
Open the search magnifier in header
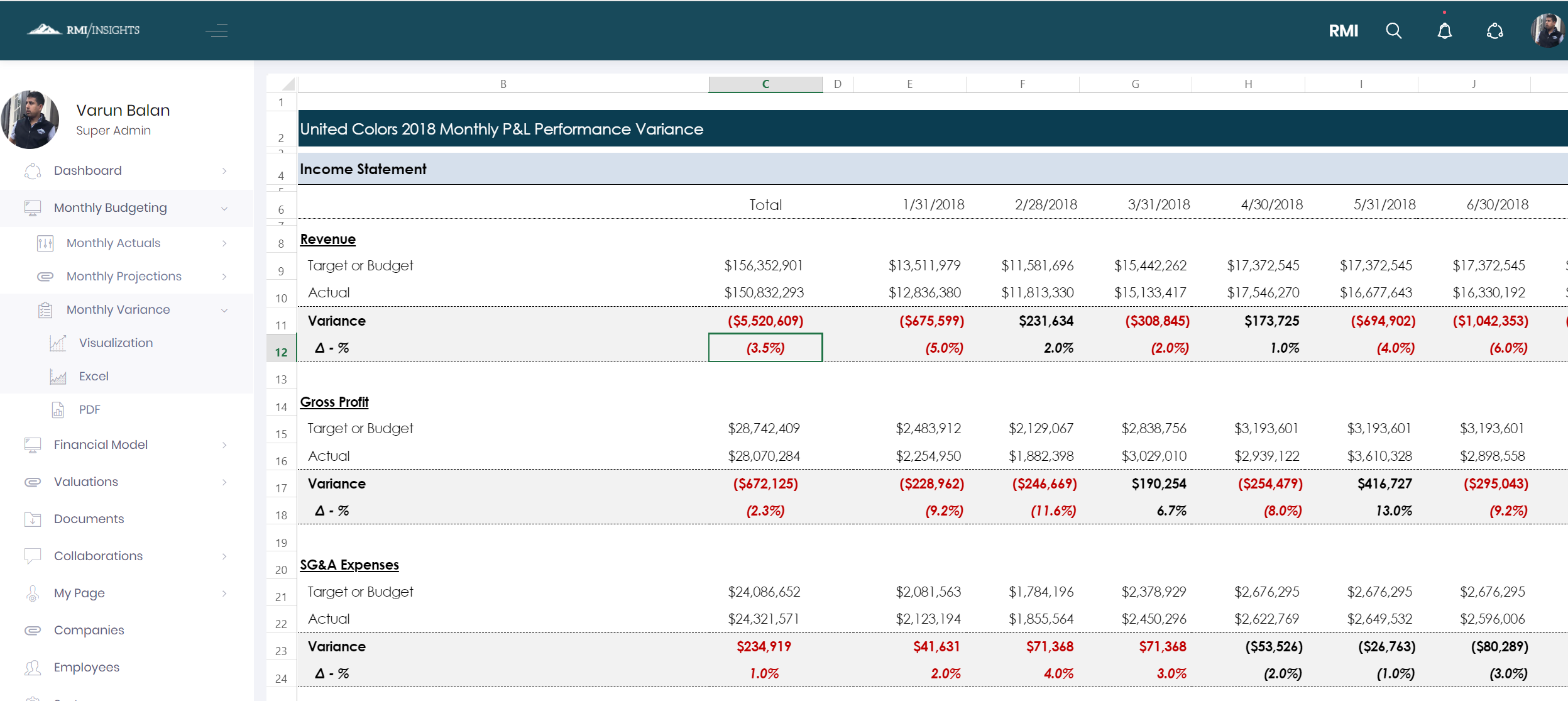click(x=1394, y=31)
